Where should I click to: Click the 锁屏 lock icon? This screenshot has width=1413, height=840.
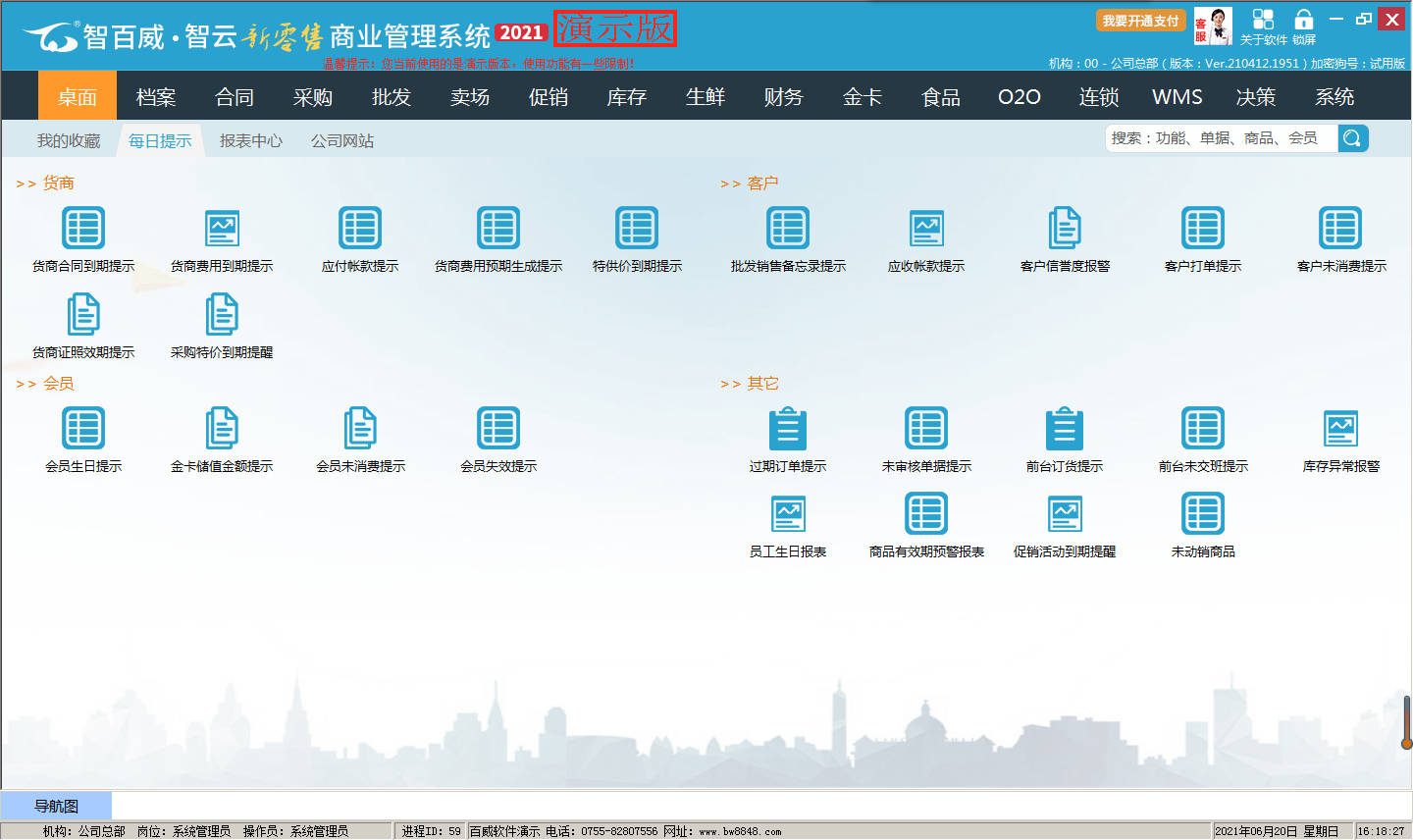click(x=1303, y=21)
